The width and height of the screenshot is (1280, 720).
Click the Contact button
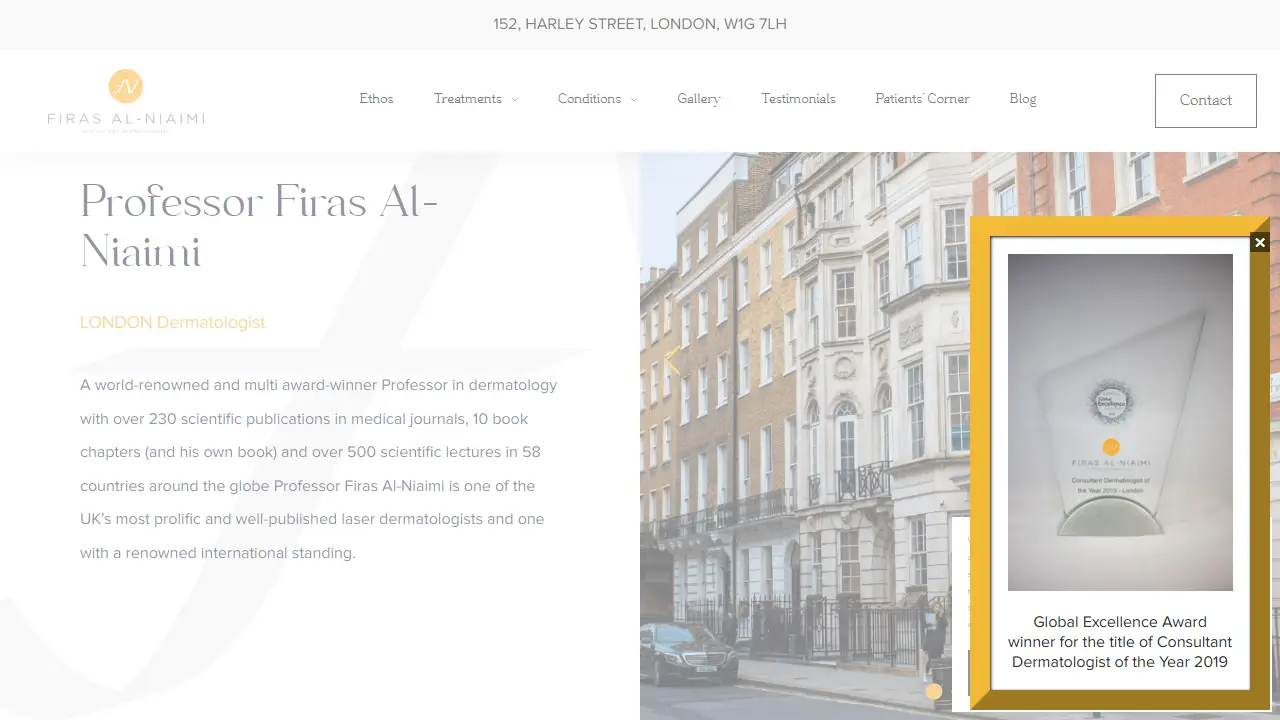point(1206,100)
